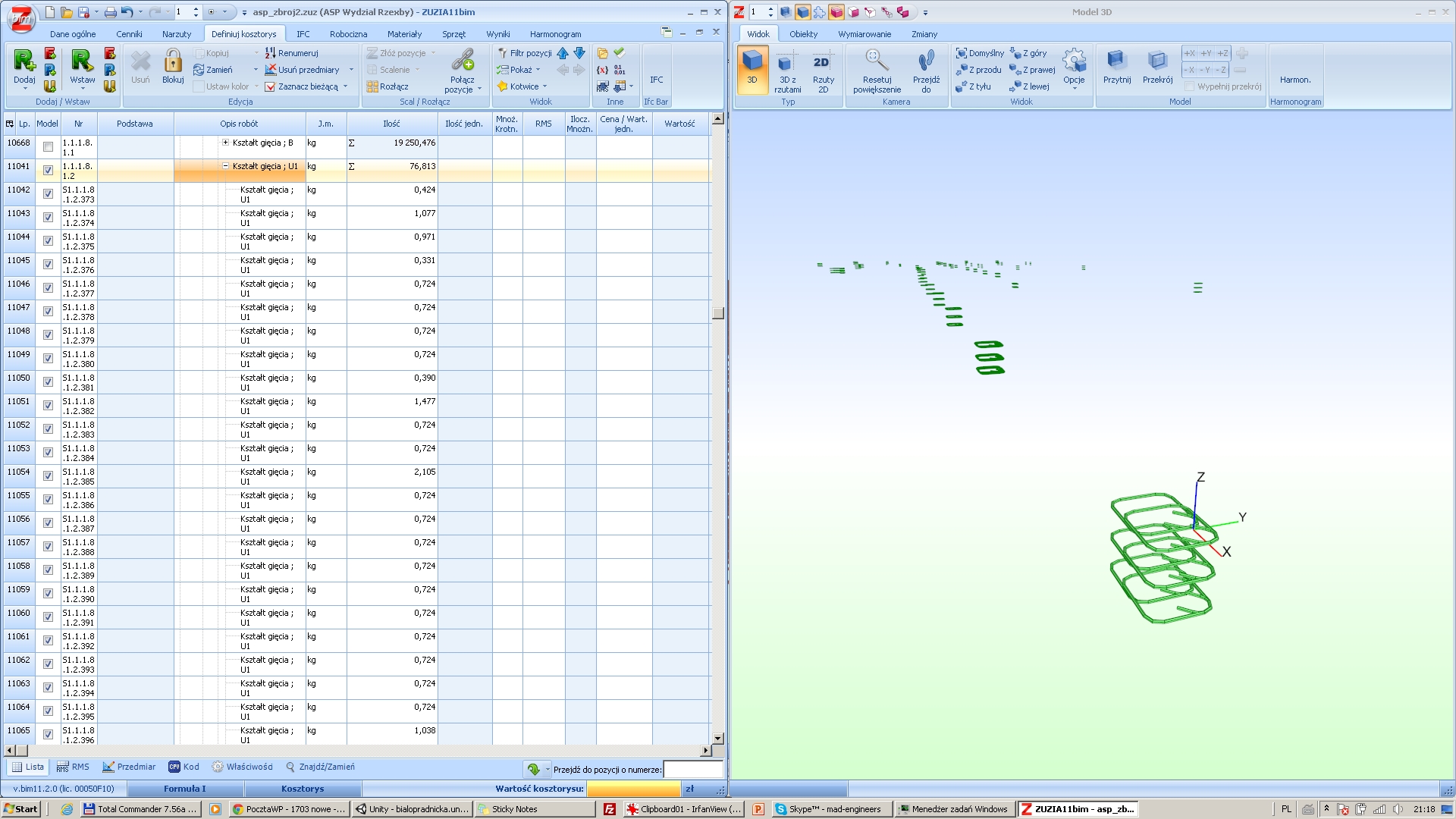Expand the Kształt gięcia ; B node
This screenshot has width=1456, height=819.
pos(225,143)
